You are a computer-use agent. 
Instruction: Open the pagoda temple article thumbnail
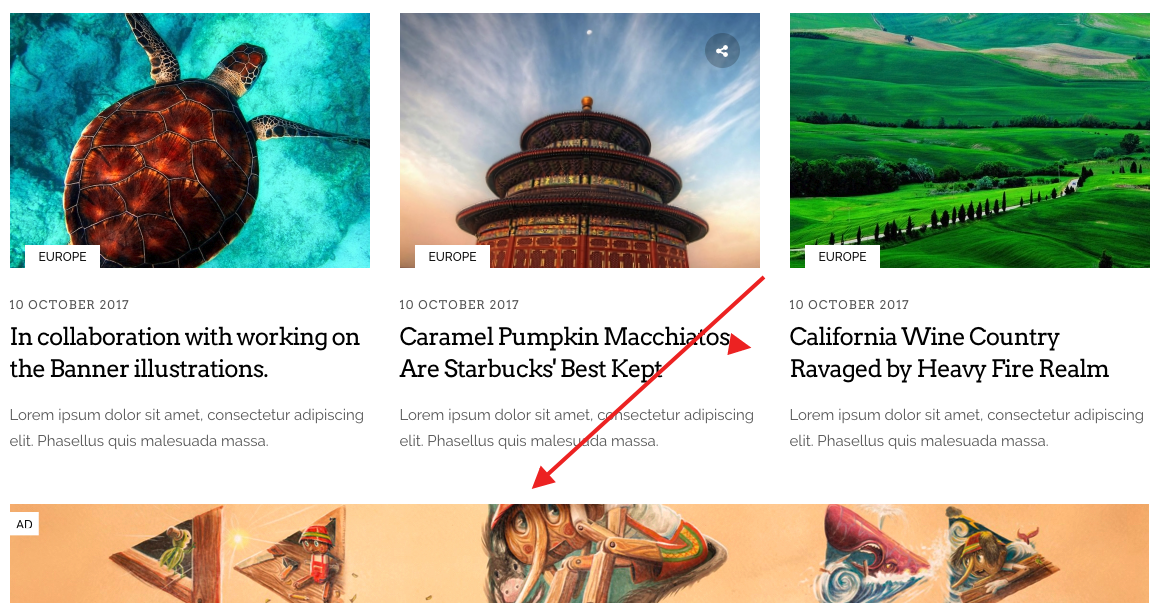(580, 140)
